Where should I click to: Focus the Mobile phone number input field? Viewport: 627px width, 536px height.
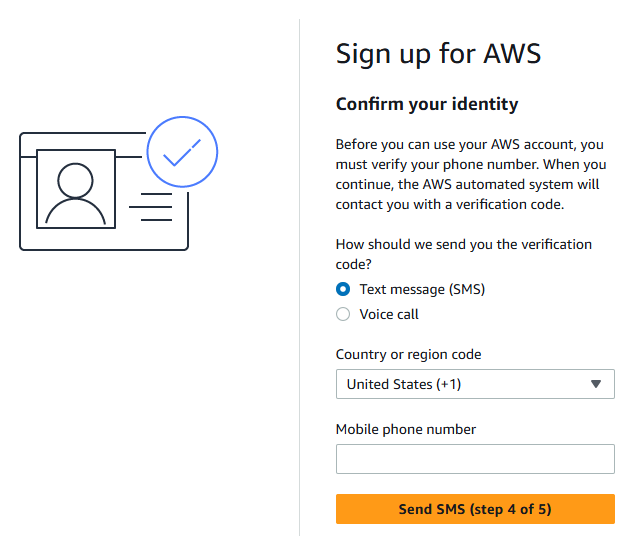(475, 459)
